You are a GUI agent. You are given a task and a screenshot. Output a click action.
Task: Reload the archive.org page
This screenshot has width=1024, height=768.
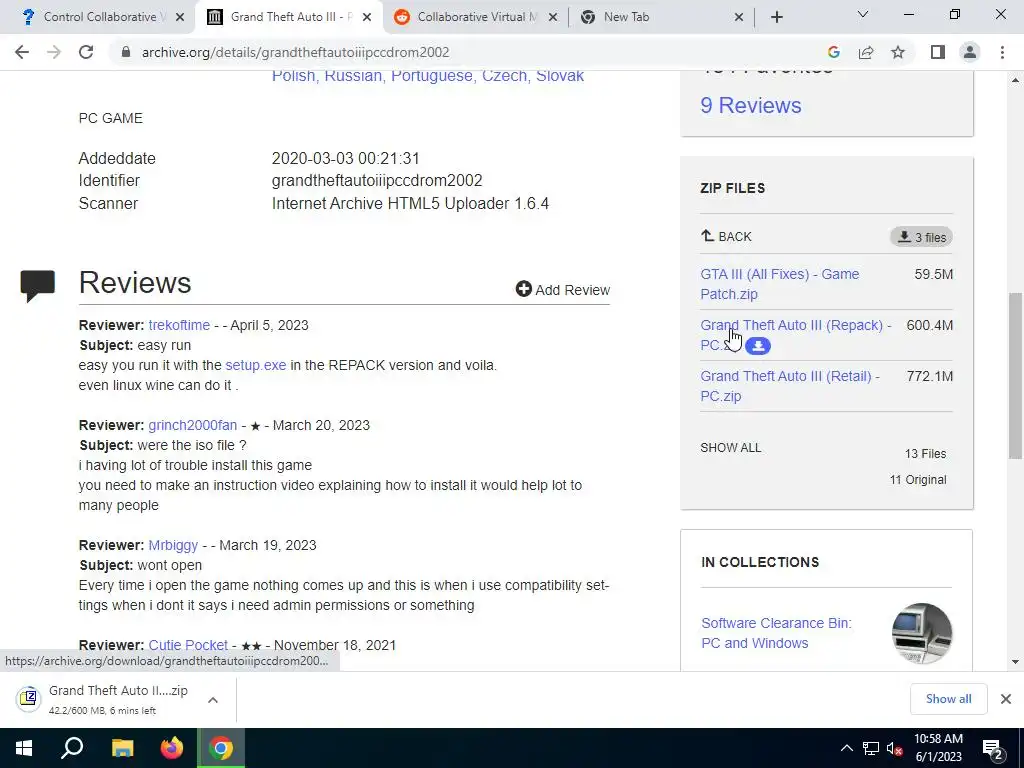click(x=86, y=52)
